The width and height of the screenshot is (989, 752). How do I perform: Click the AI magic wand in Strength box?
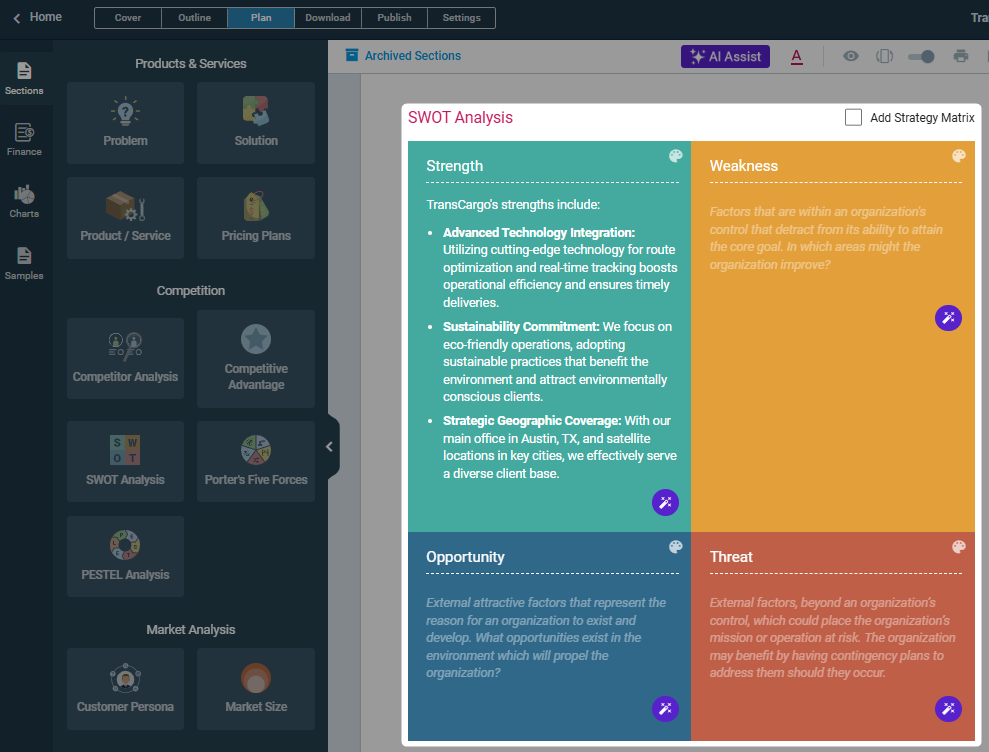coord(665,502)
